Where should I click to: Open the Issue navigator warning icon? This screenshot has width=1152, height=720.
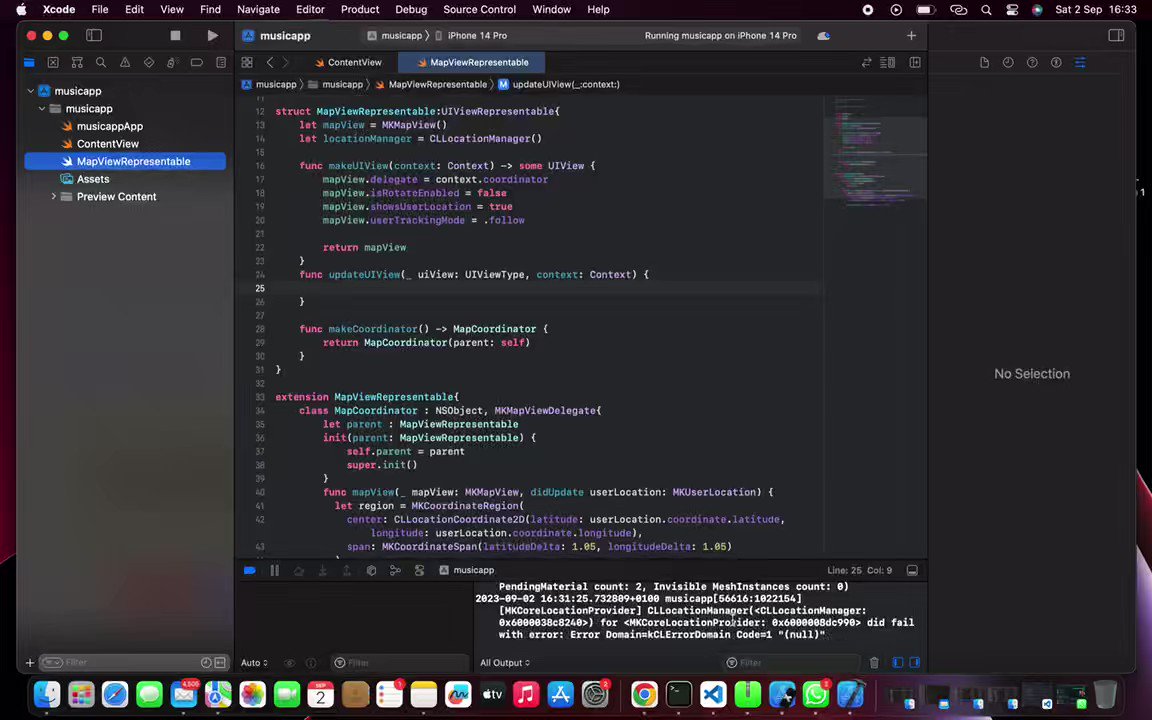(x=125, y=62)
